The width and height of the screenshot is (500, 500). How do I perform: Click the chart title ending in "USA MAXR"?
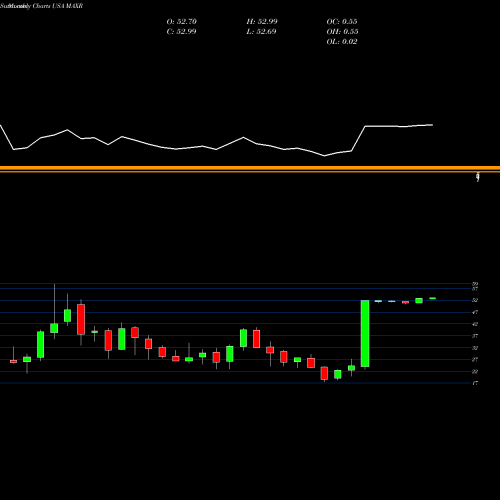pos(42,6)
